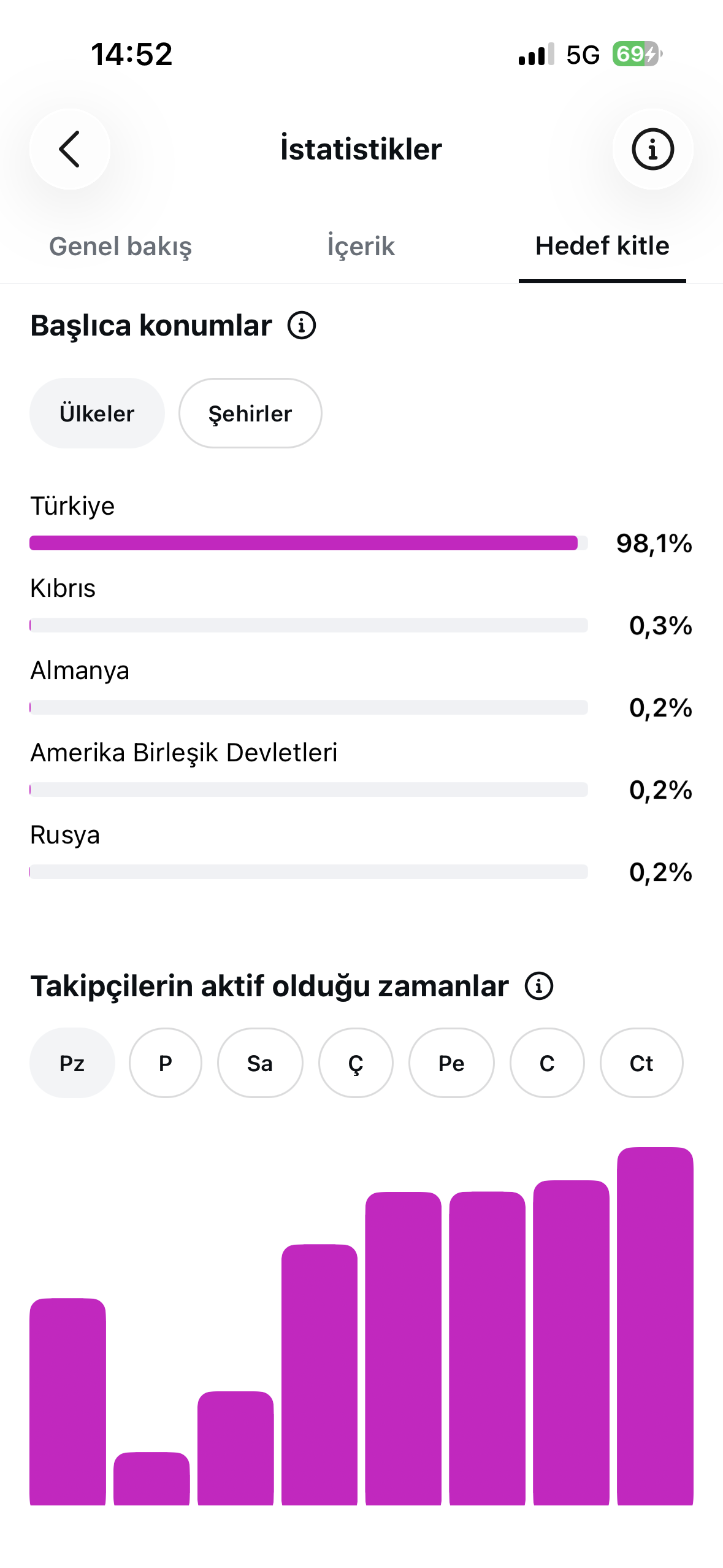
Task: Select the Ç day chip
Action: tap(356, 1063)
